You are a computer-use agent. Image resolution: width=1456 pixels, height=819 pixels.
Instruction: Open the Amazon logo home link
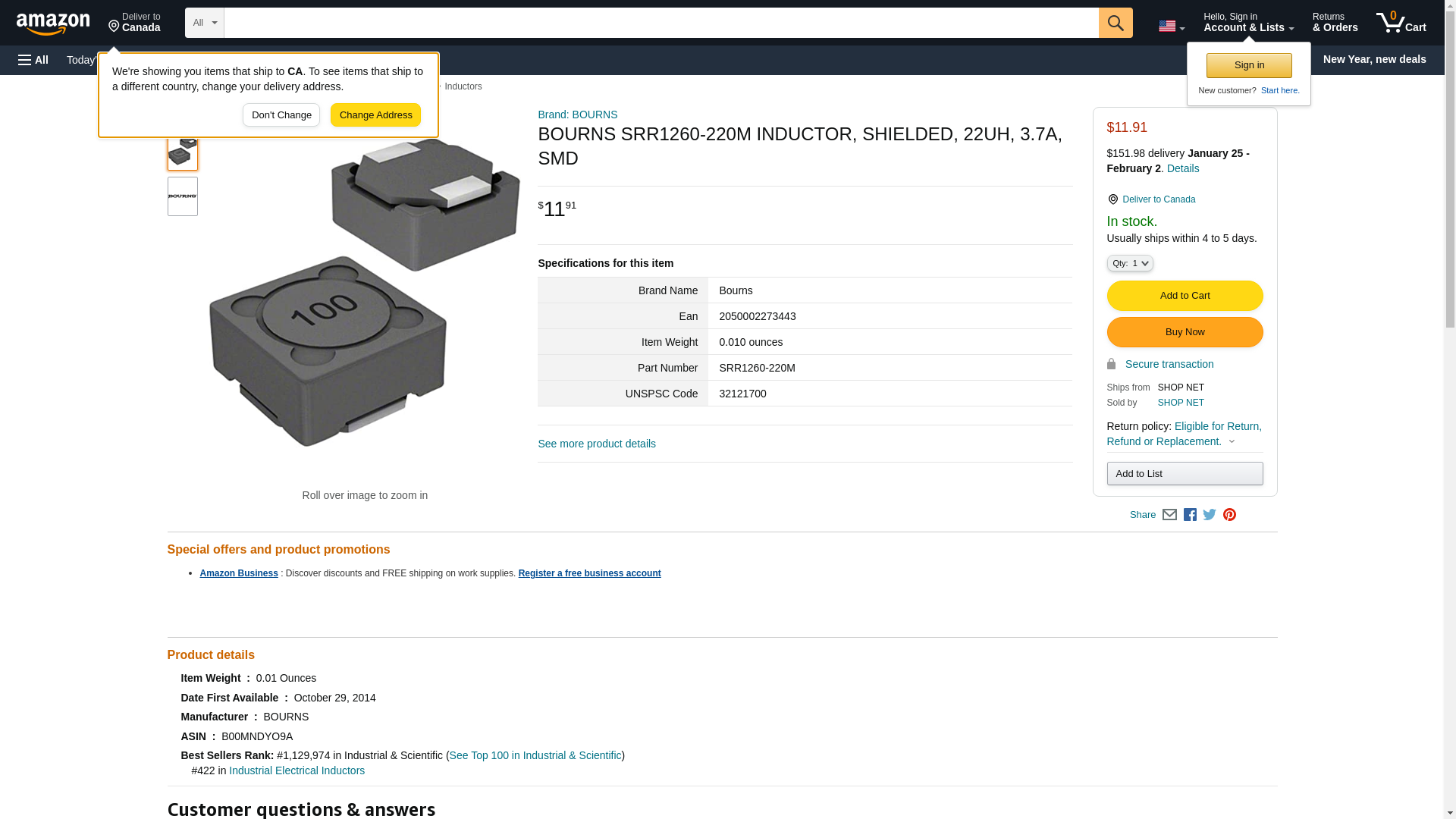[53, 24]
